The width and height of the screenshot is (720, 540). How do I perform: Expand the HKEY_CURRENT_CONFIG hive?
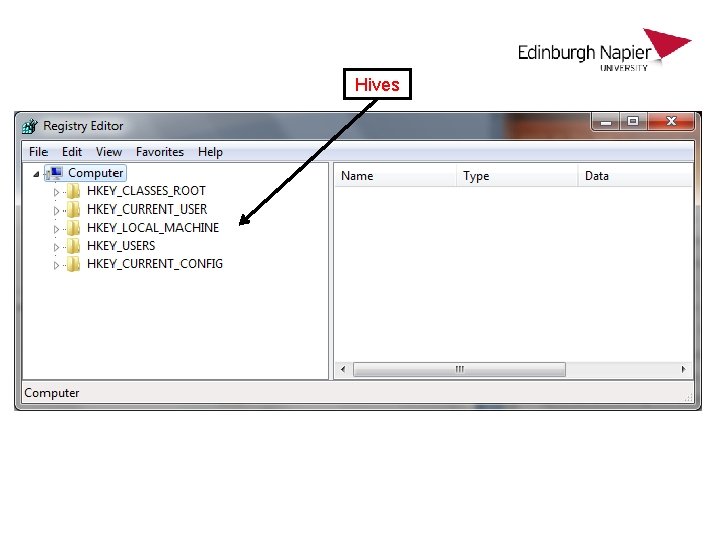(x=56, y=265)
